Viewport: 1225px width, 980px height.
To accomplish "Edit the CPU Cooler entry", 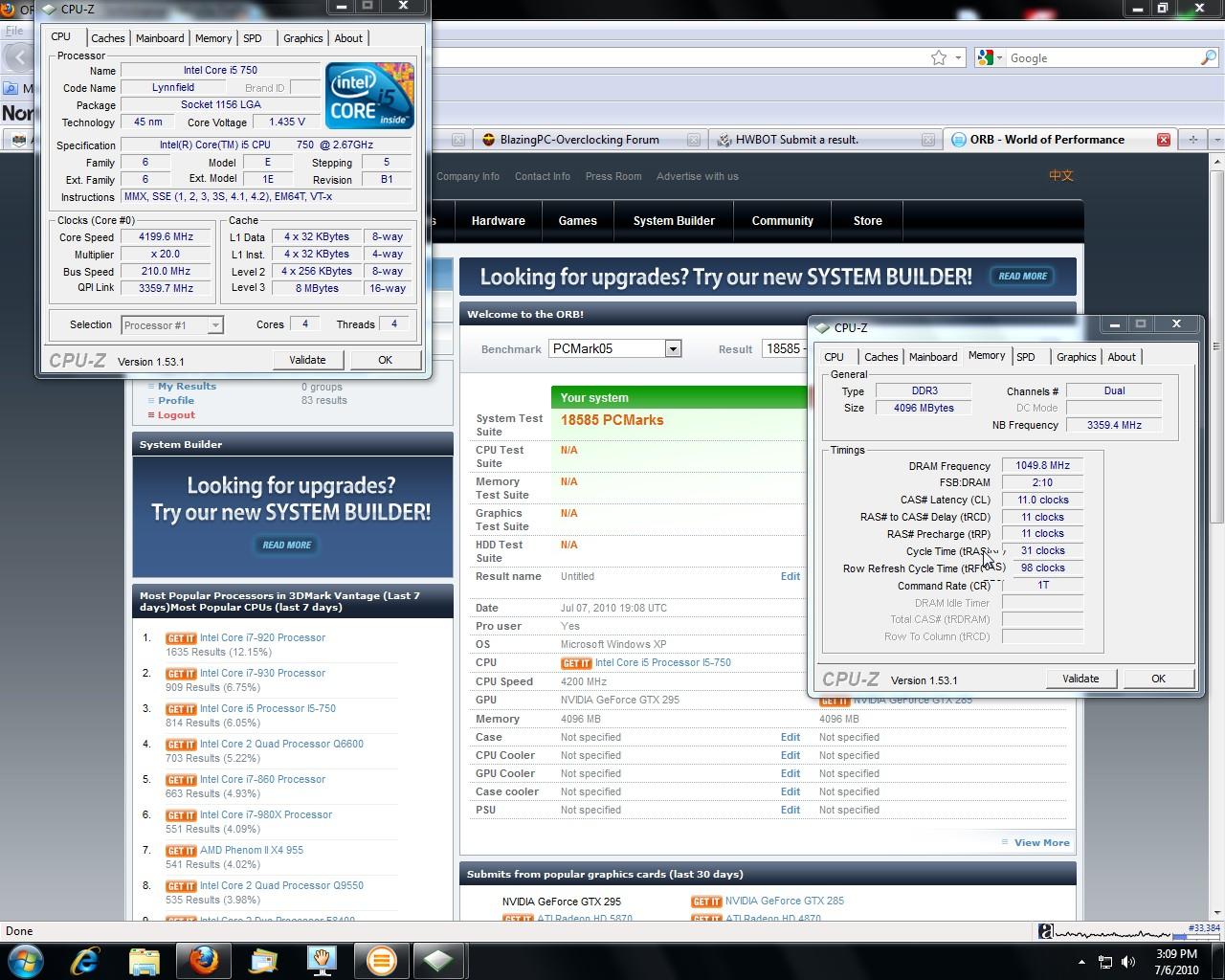I will (791, 756).
